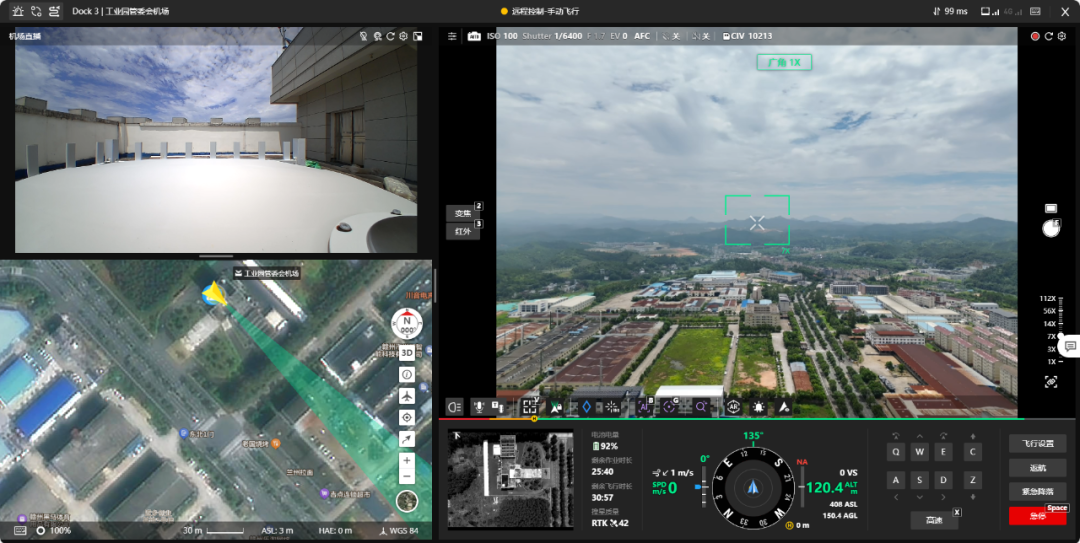The height and width of the screenshot is (543, 1080).
Task: Switch to the 红外 infrared camera tab
Action: 463,232
